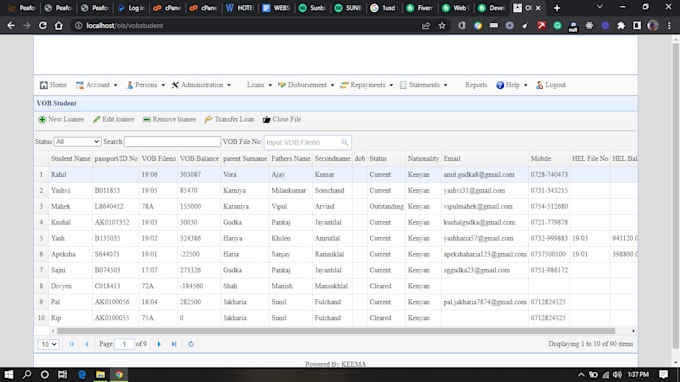
Task: Click the search magnifier in VOB Fileno box
Action: [x=345, y=142]
